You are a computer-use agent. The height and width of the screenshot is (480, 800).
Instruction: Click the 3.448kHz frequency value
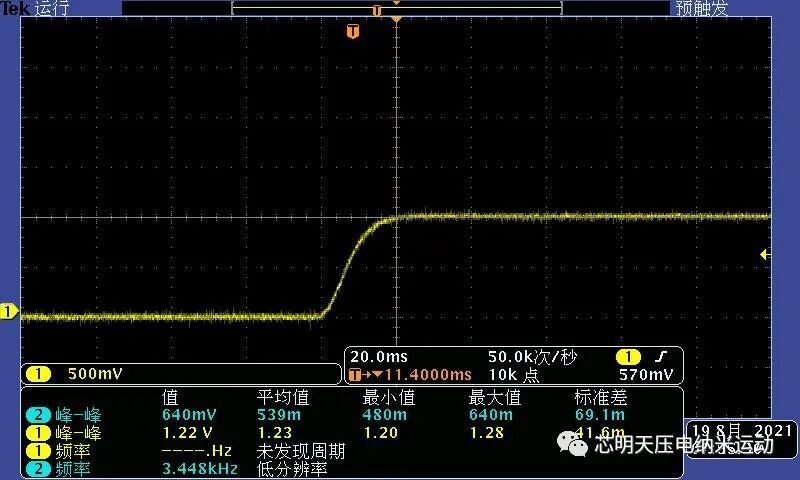point(200,469)
